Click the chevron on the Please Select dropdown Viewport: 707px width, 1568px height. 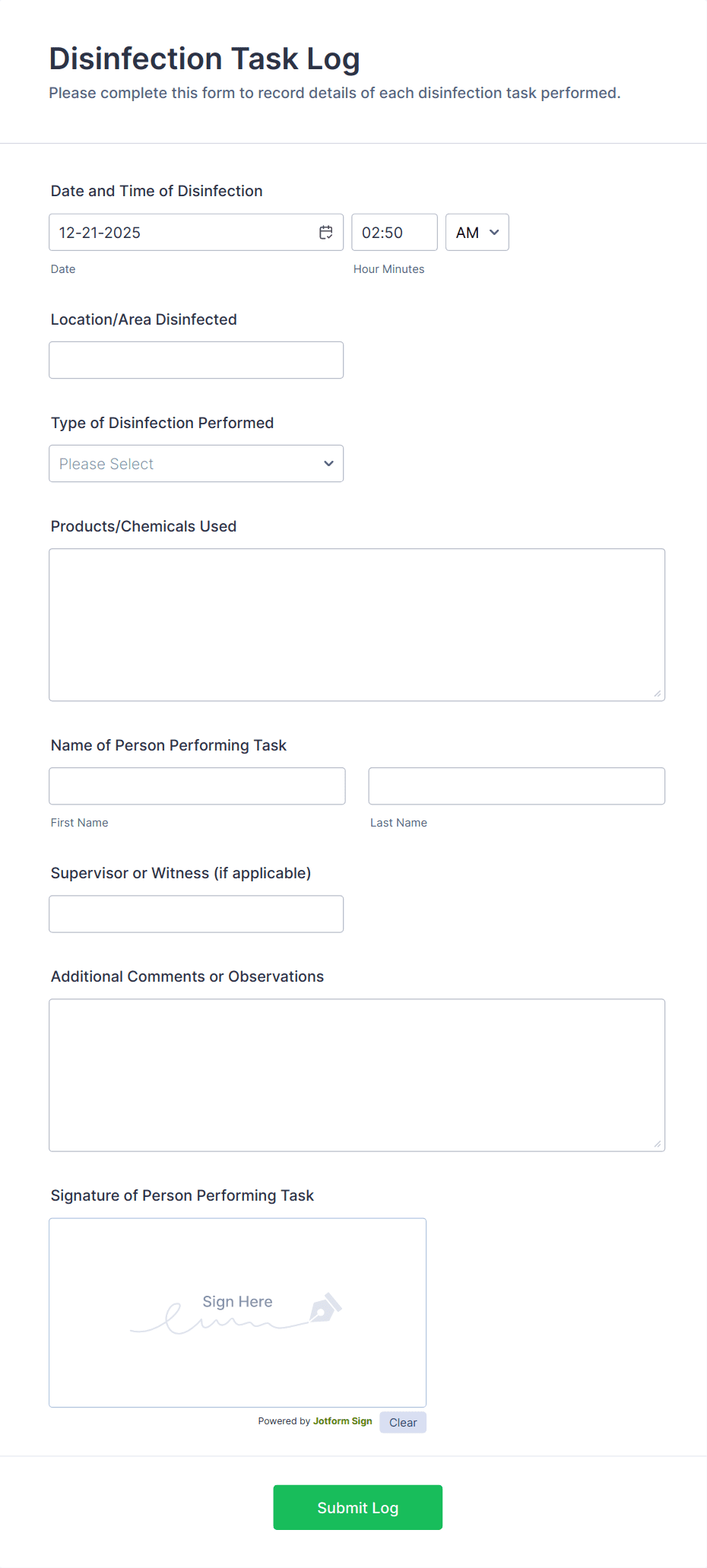[328, 463]
